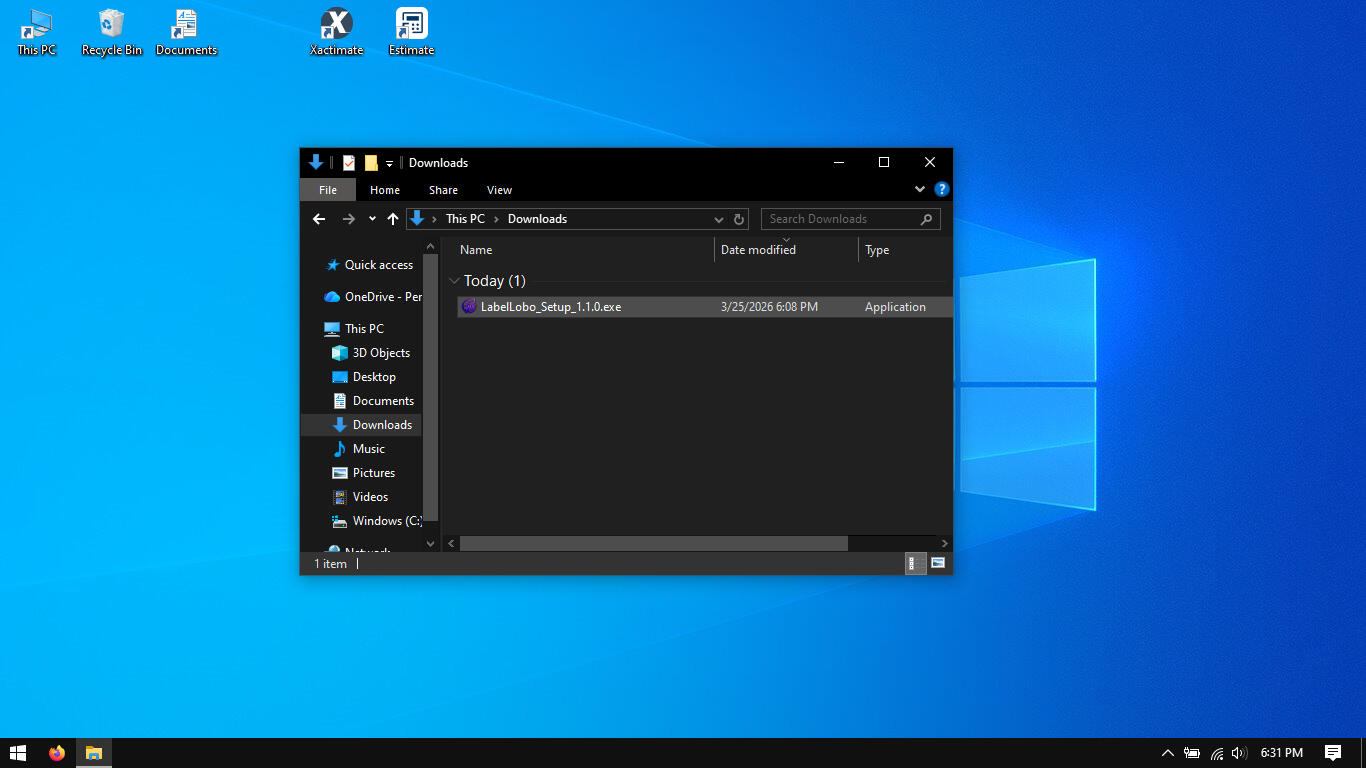Viewport: 1366px width, 768px height.
Task: Sort by Date modified column
Action: click(758, 250)
